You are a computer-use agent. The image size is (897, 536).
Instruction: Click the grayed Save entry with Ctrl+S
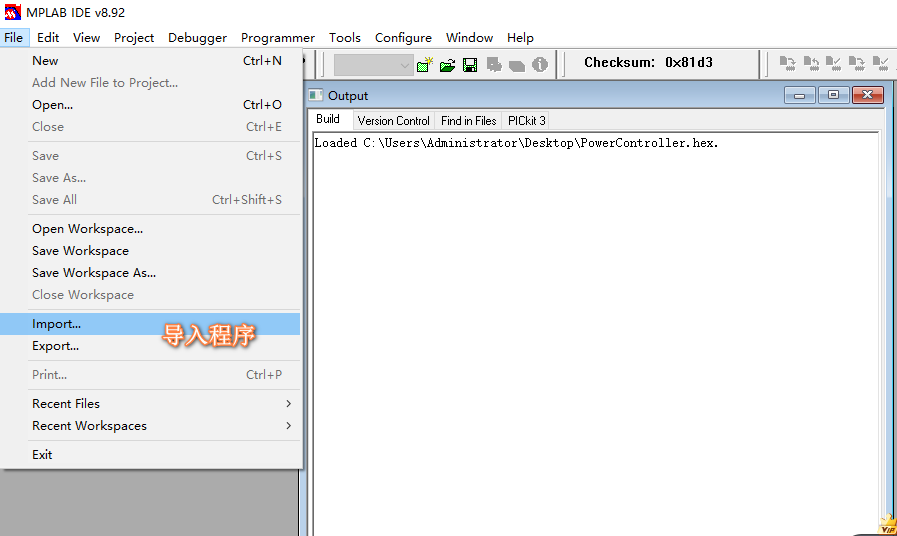tap(151, 156)
